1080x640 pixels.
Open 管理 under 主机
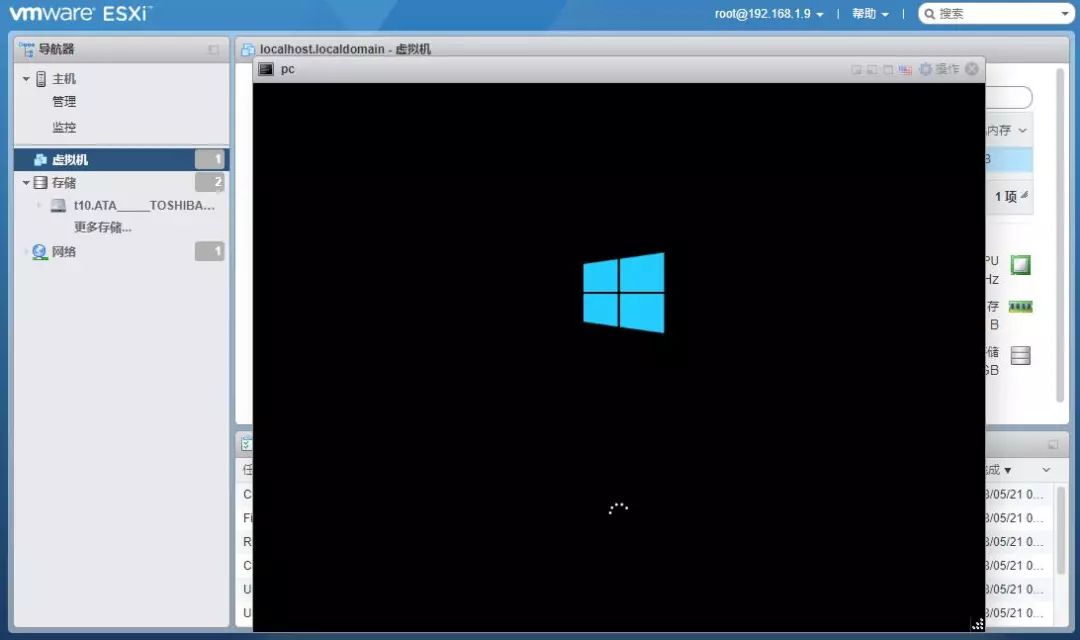(x=64, y=102)
